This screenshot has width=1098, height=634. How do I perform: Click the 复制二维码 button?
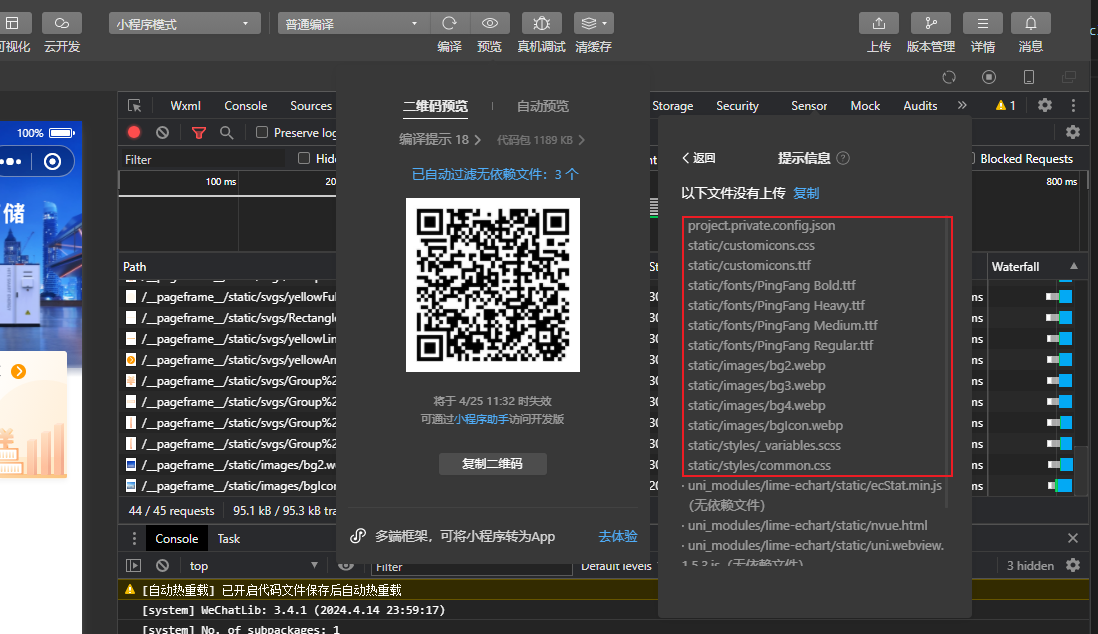pos(492,464)
